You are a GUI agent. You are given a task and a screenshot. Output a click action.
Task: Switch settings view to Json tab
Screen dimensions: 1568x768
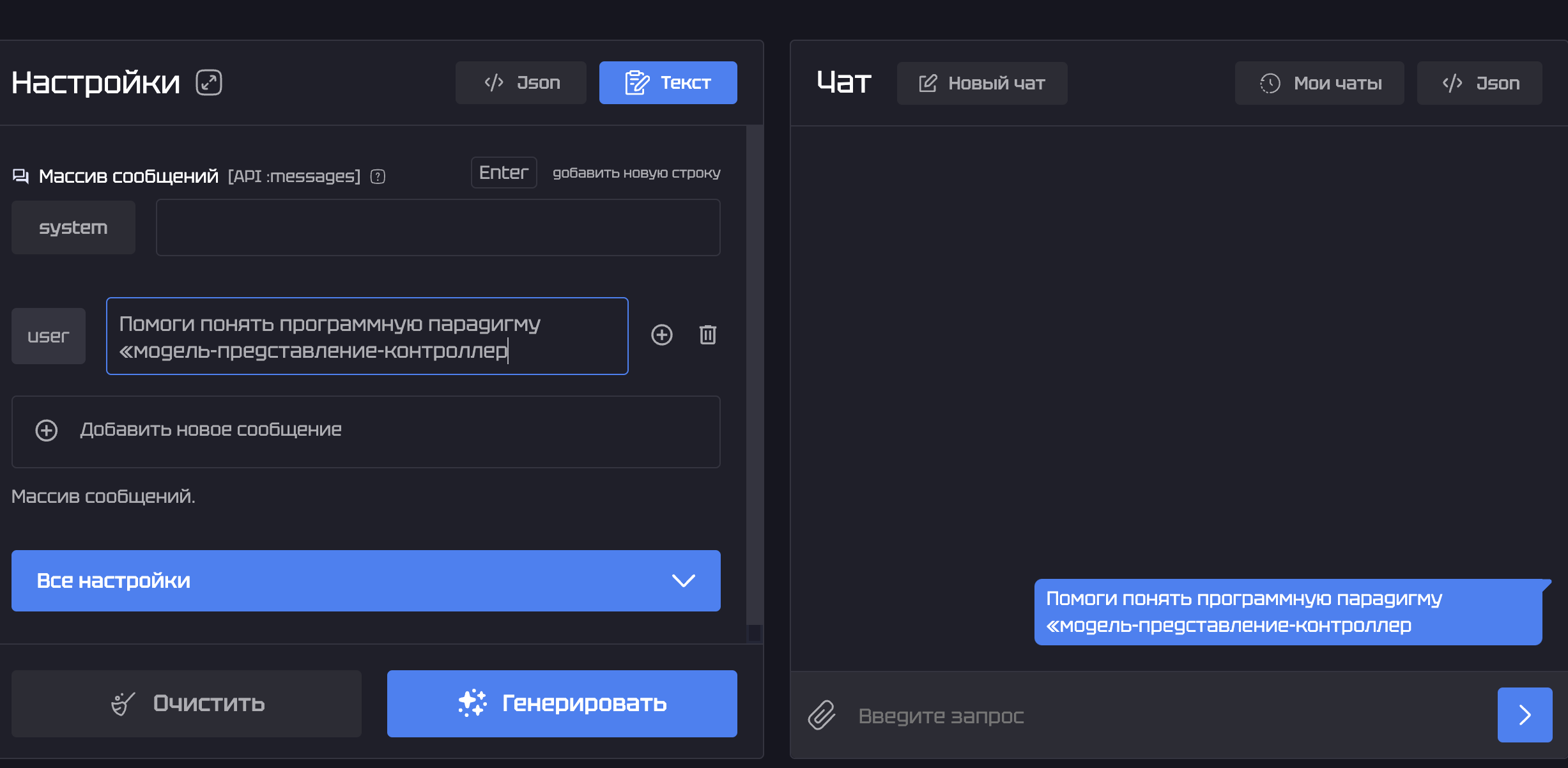click(x=521, y=82)
